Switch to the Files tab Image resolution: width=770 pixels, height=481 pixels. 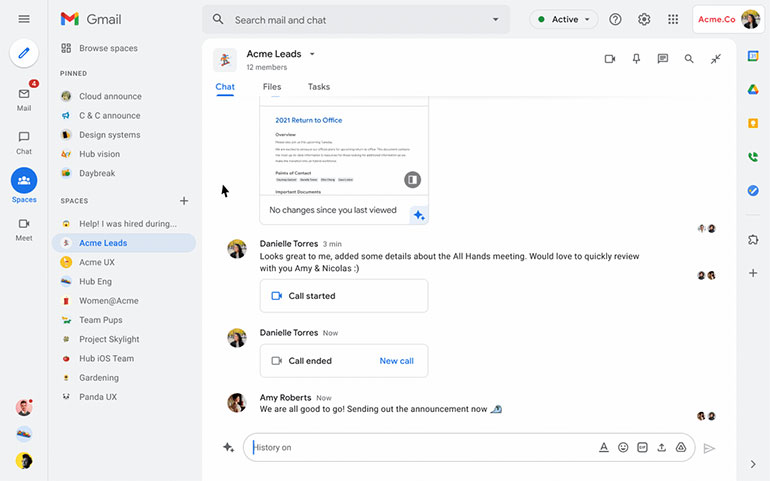click(272, 87)
